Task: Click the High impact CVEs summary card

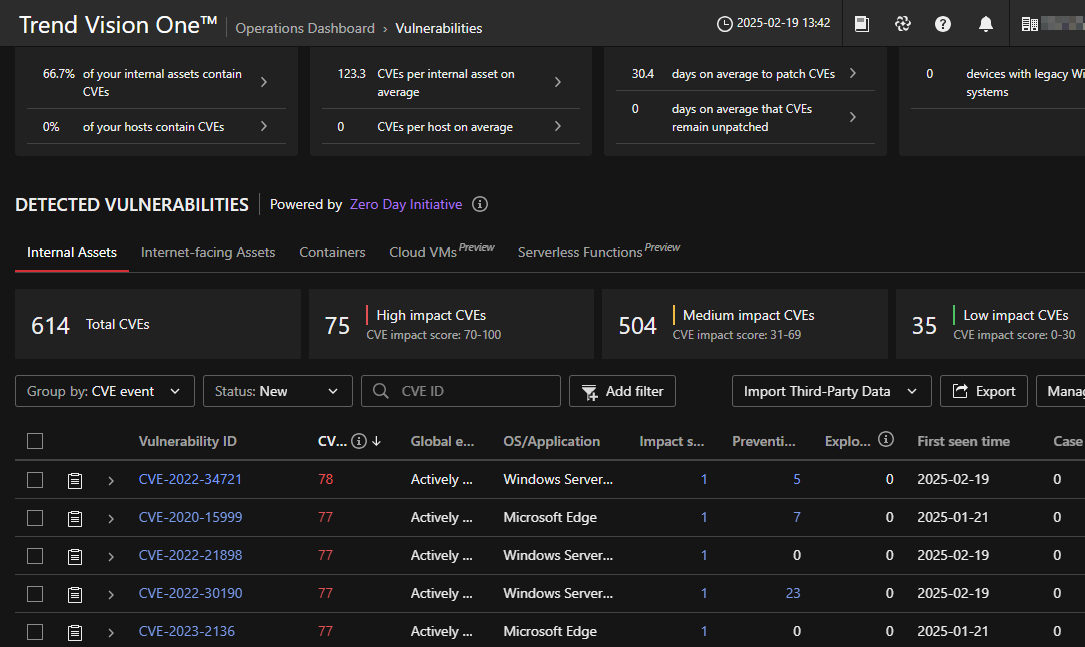Action: (x=450, y=325)
